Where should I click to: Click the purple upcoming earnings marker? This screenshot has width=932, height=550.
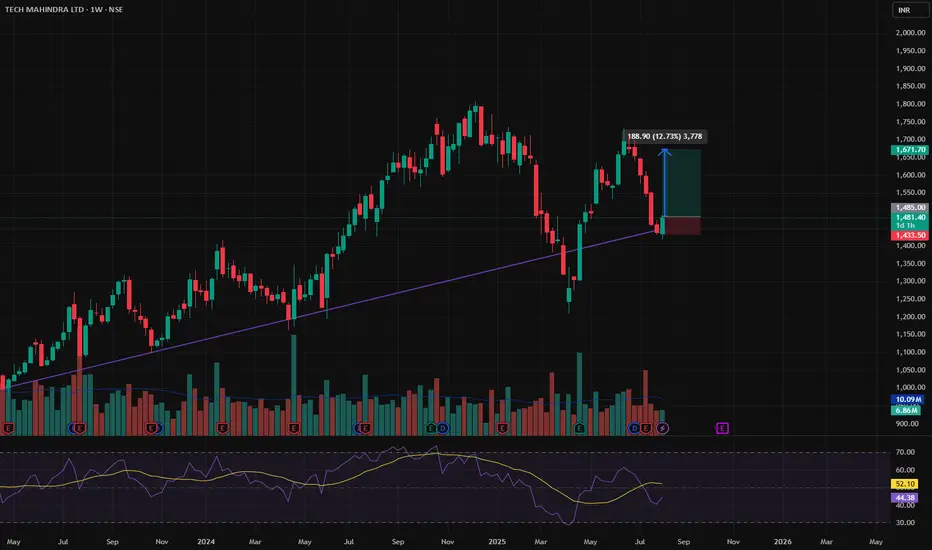(x=722, y=428)
